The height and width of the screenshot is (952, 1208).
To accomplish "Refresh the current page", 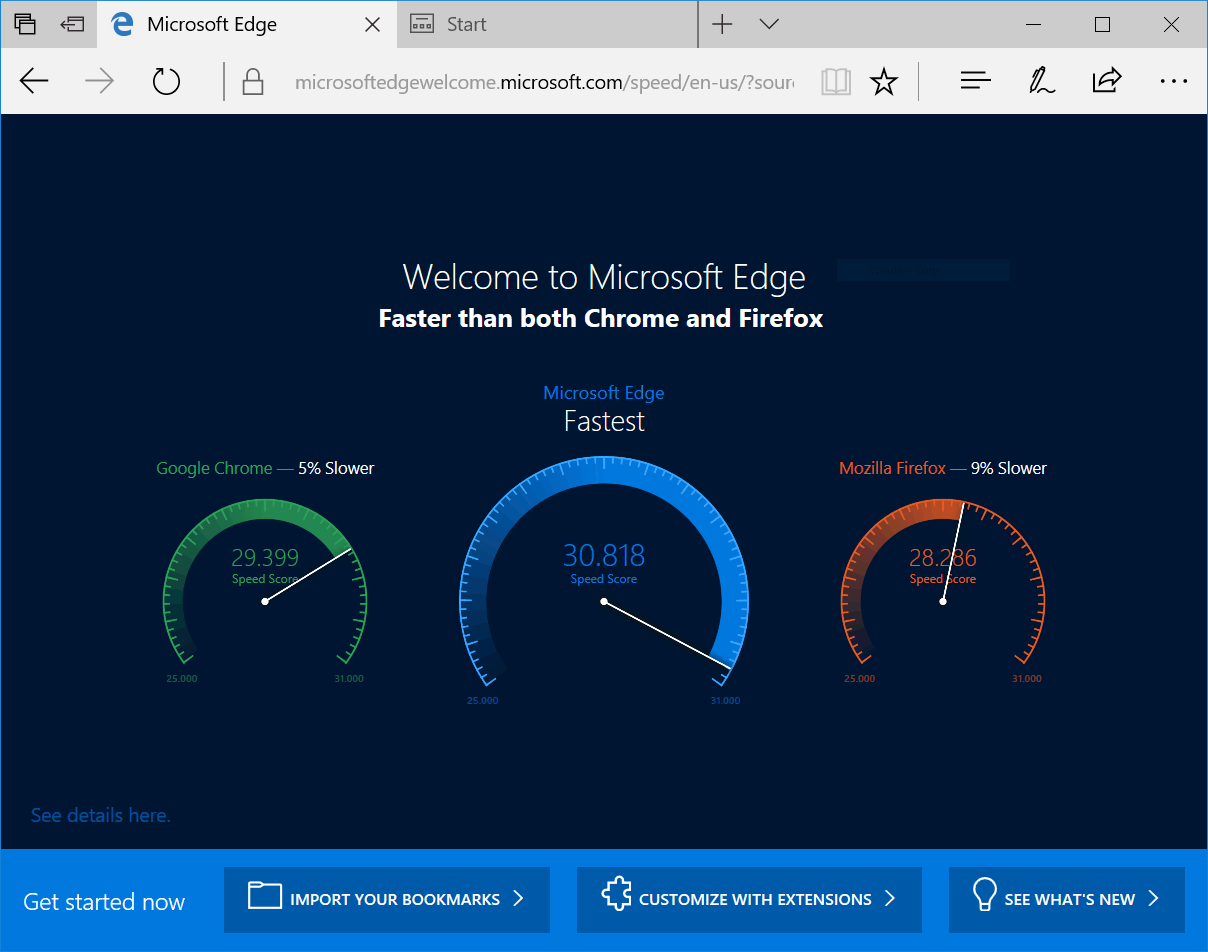I will pyautogui.click(x=166, y=82).
